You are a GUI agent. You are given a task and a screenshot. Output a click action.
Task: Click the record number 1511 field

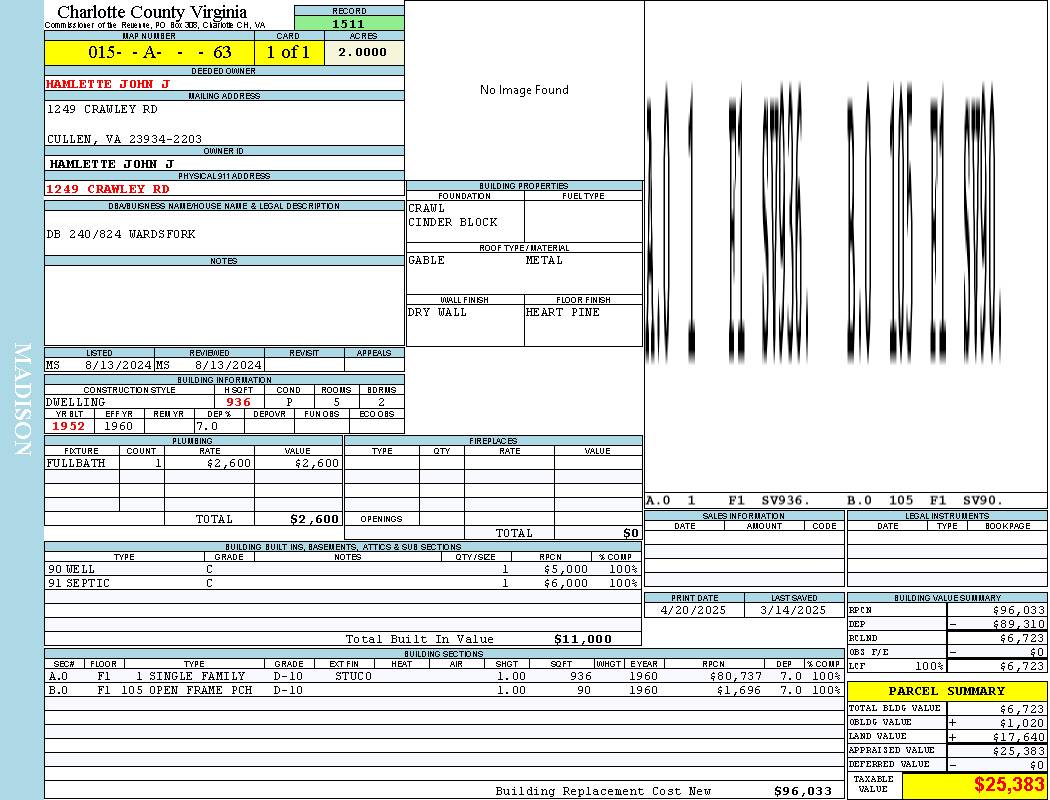[349, 23]
